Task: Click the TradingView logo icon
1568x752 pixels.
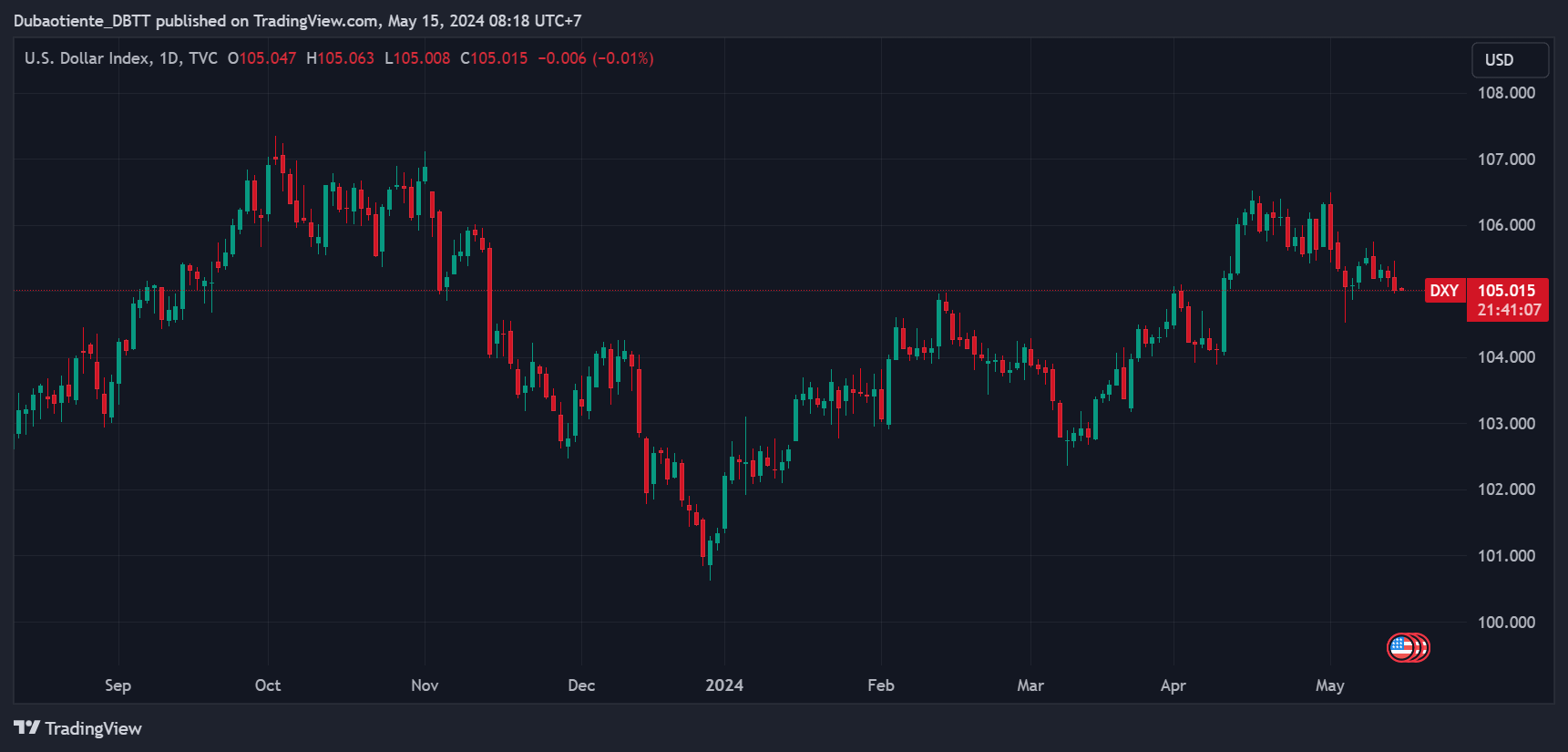Action: 26,727
